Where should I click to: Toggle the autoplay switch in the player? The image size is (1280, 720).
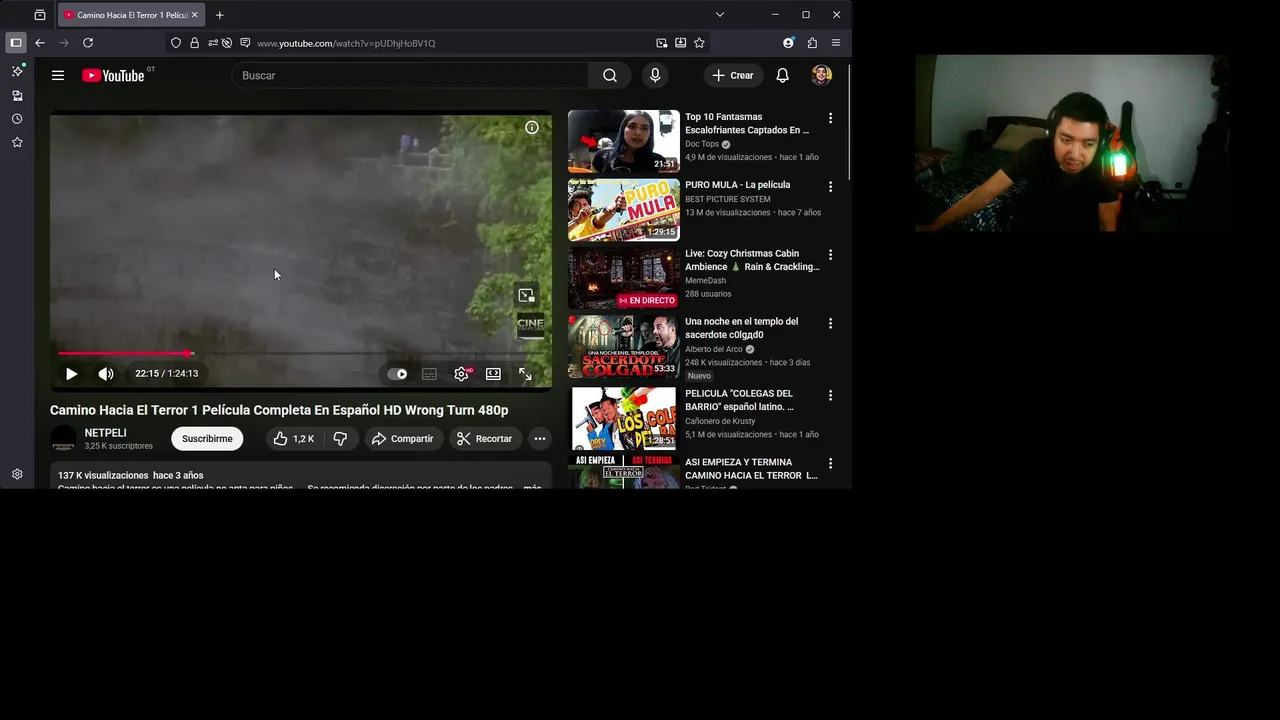pyautogui.click(x=397, y=374)
